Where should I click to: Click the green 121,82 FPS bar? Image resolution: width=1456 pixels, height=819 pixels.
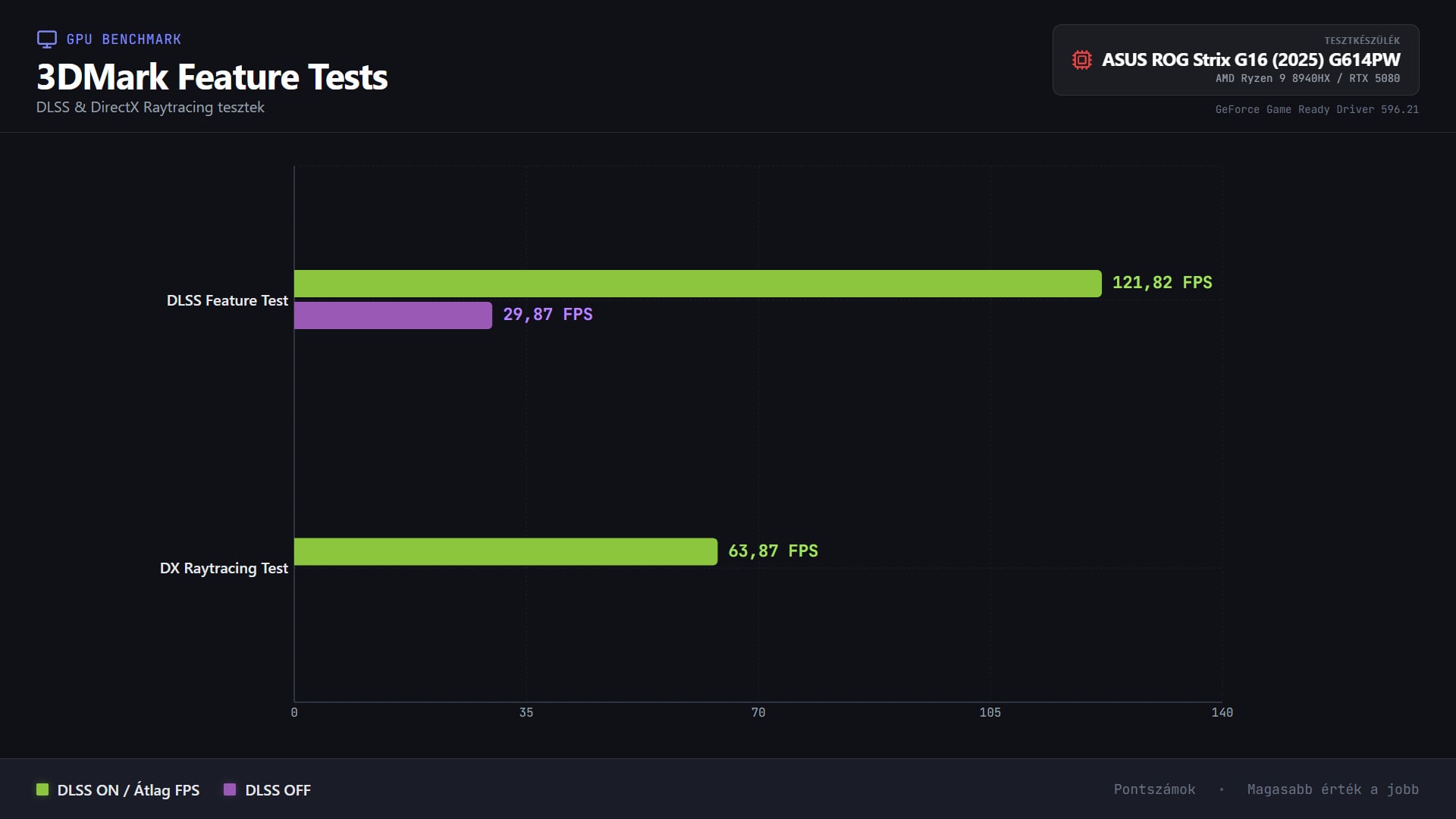click(x=697, y=284)
